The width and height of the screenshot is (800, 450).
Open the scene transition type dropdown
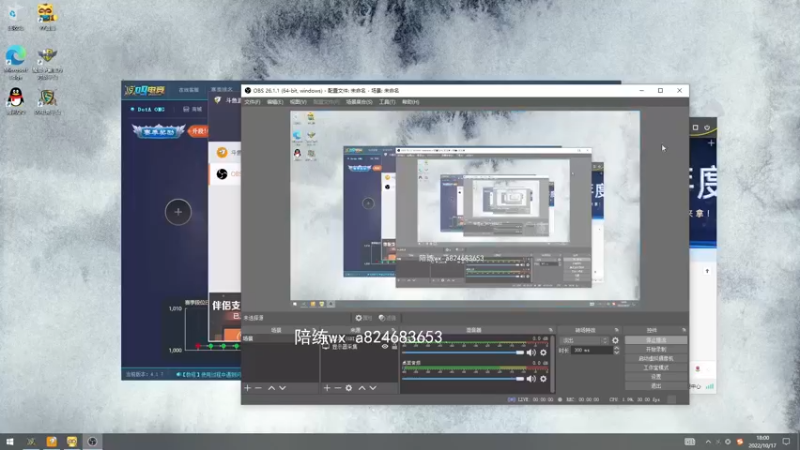coord(584,340)
